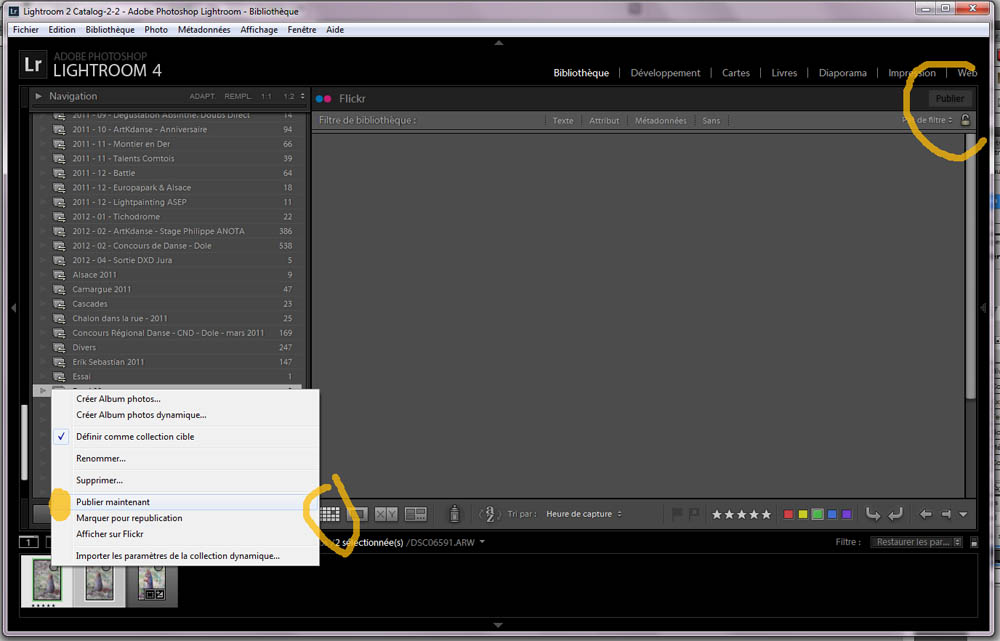Click the Publier button
The image size is (1000, 641).
click(x=950, y=99)
